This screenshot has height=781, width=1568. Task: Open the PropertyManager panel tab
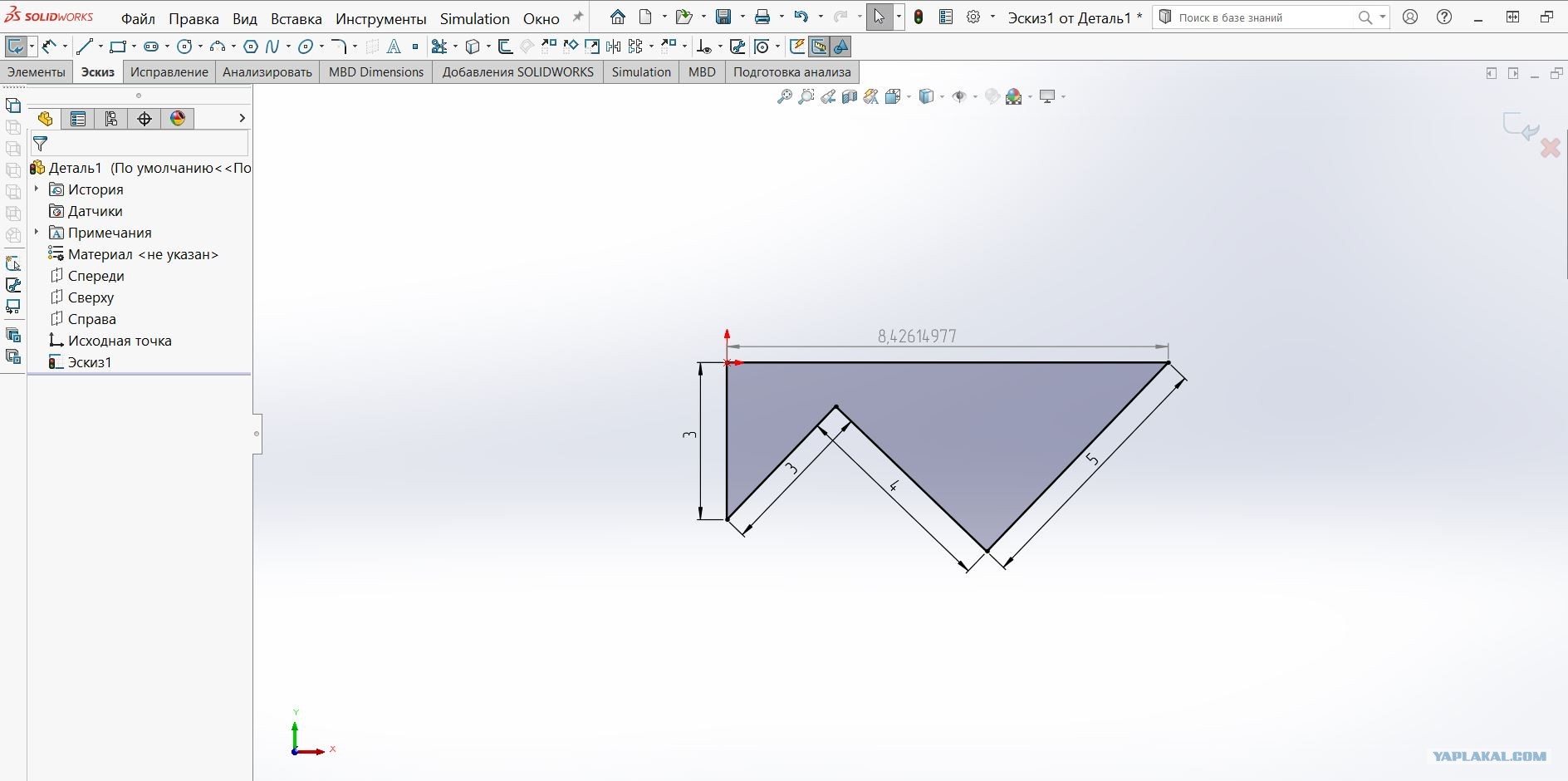coord(78,119)
